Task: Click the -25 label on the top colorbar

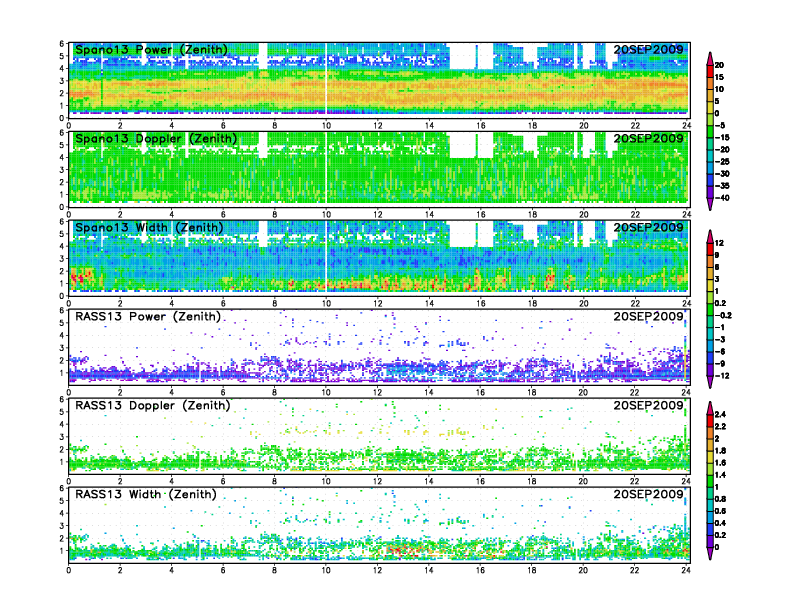Action: 722,162
